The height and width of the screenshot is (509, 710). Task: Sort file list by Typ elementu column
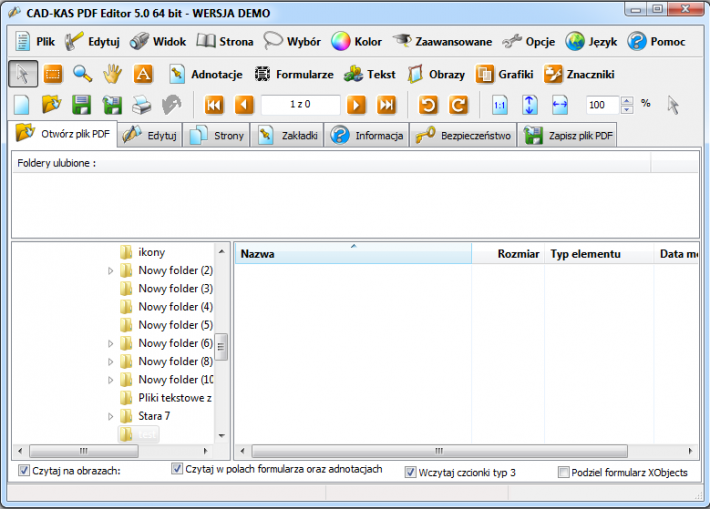pos(599,254)
